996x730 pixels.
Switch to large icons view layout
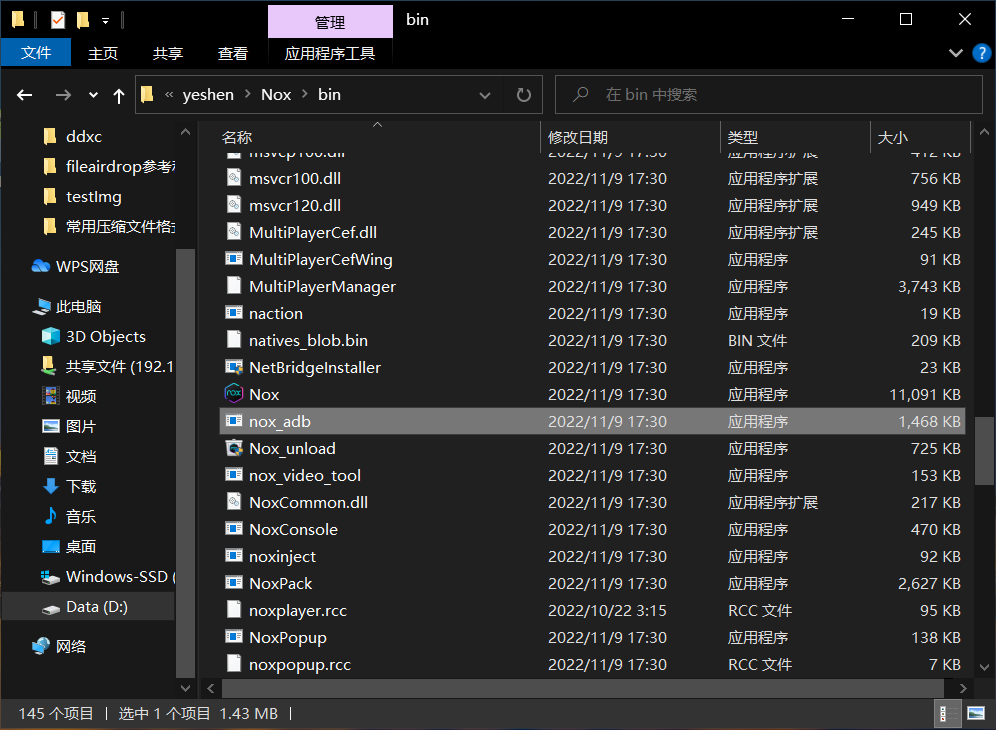point(976,713)
